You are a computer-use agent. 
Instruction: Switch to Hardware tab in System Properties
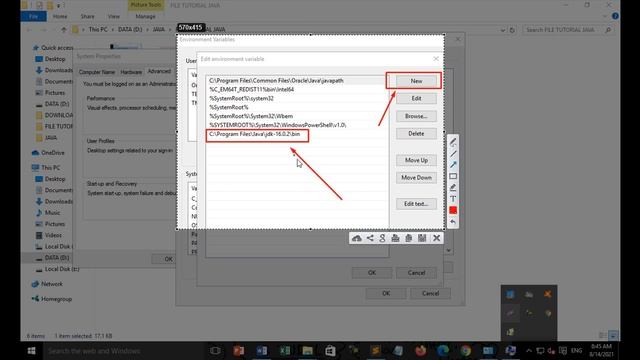(x=131, y=72)
